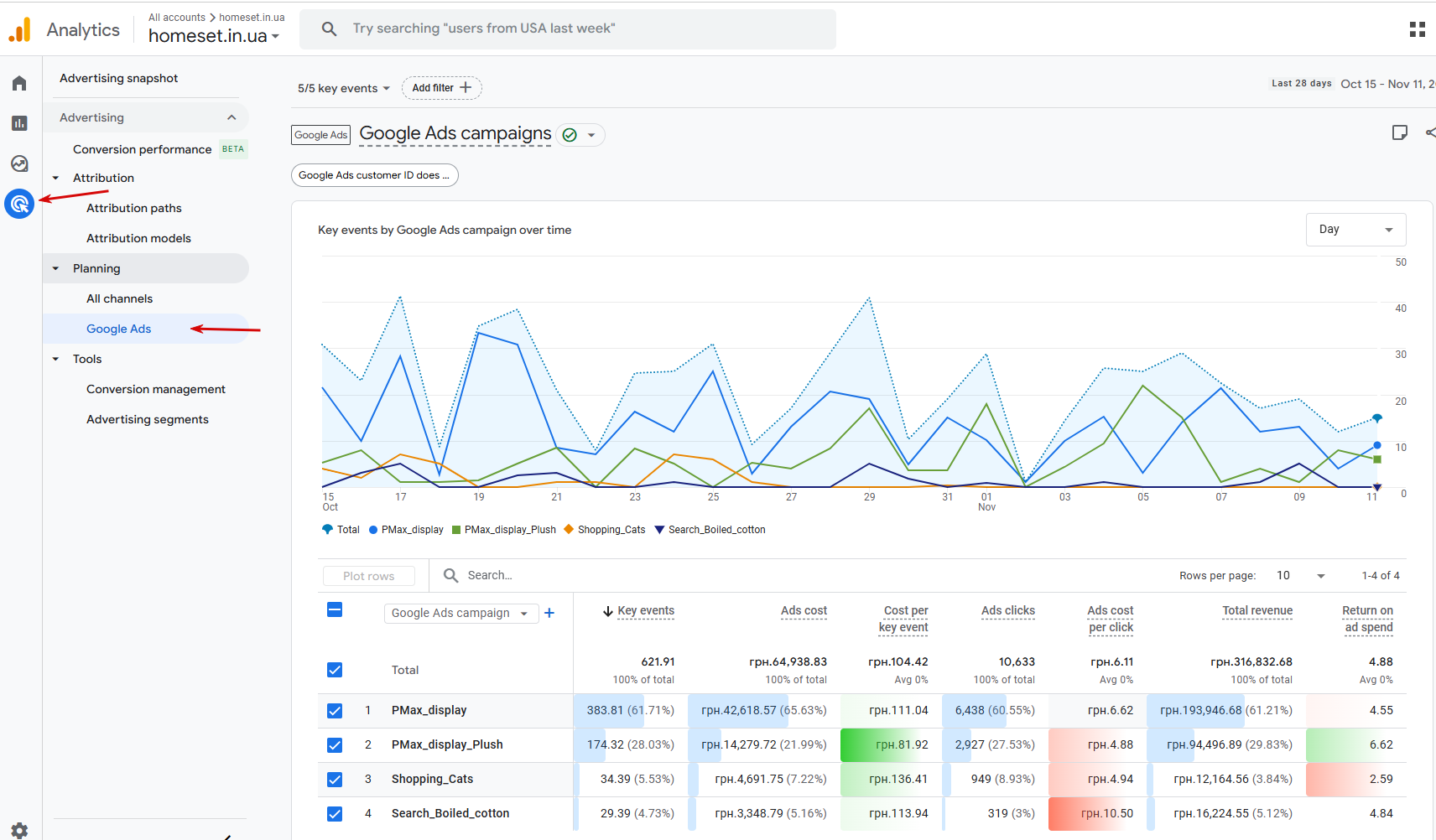Click the top search input field
Image resolution: width=1436 pixels, height=840 pixels.
[568, 29]
